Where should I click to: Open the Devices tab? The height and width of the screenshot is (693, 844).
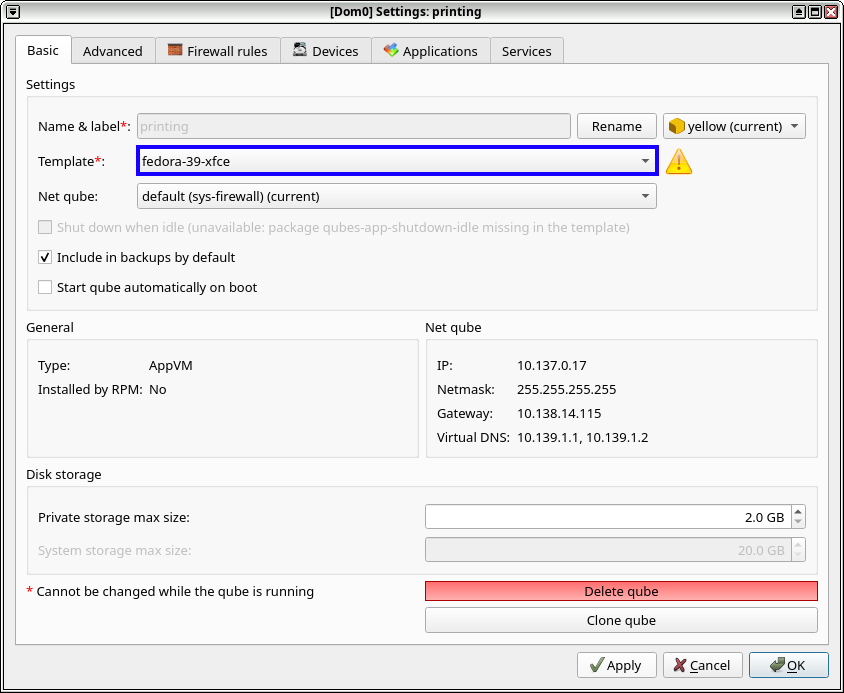tap(326, 51)
